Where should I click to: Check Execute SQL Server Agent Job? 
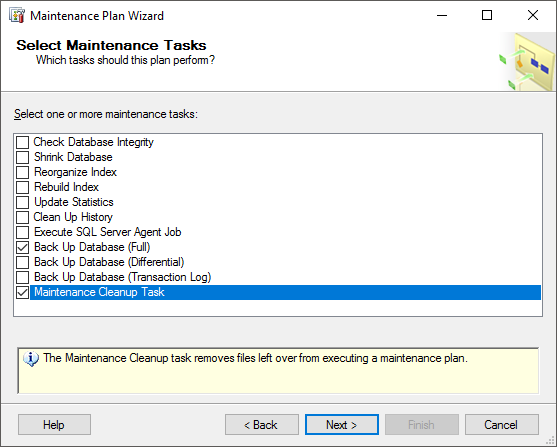[x=22, y=232]
